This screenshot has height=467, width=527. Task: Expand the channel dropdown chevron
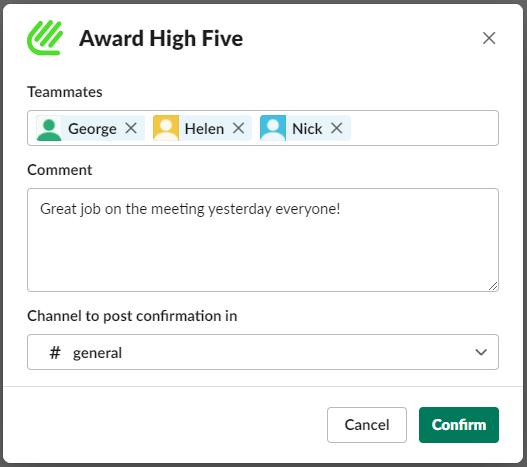pos(481,352)
